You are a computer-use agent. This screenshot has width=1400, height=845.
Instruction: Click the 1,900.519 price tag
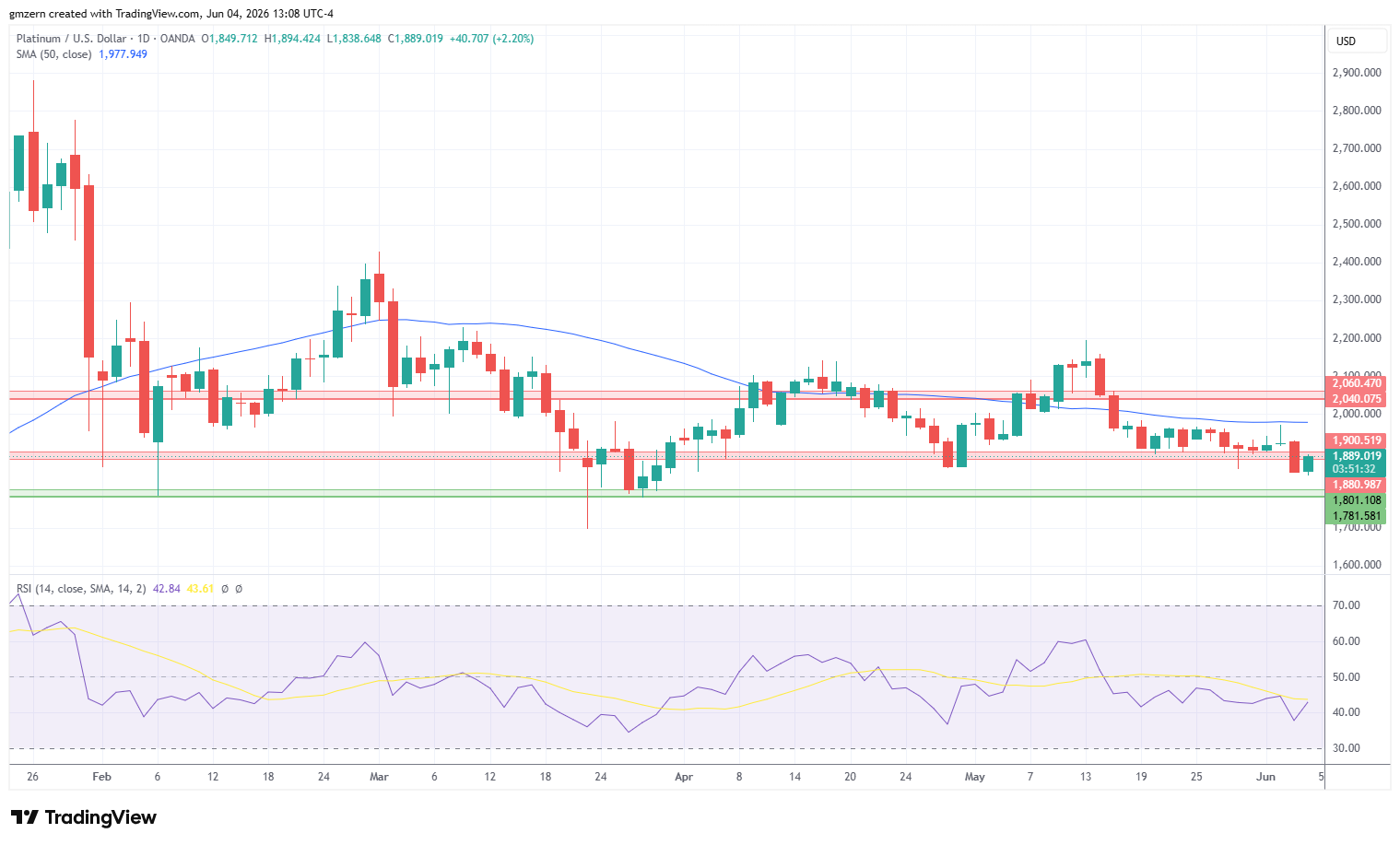pyautogui.click(x=1357, y=440)
